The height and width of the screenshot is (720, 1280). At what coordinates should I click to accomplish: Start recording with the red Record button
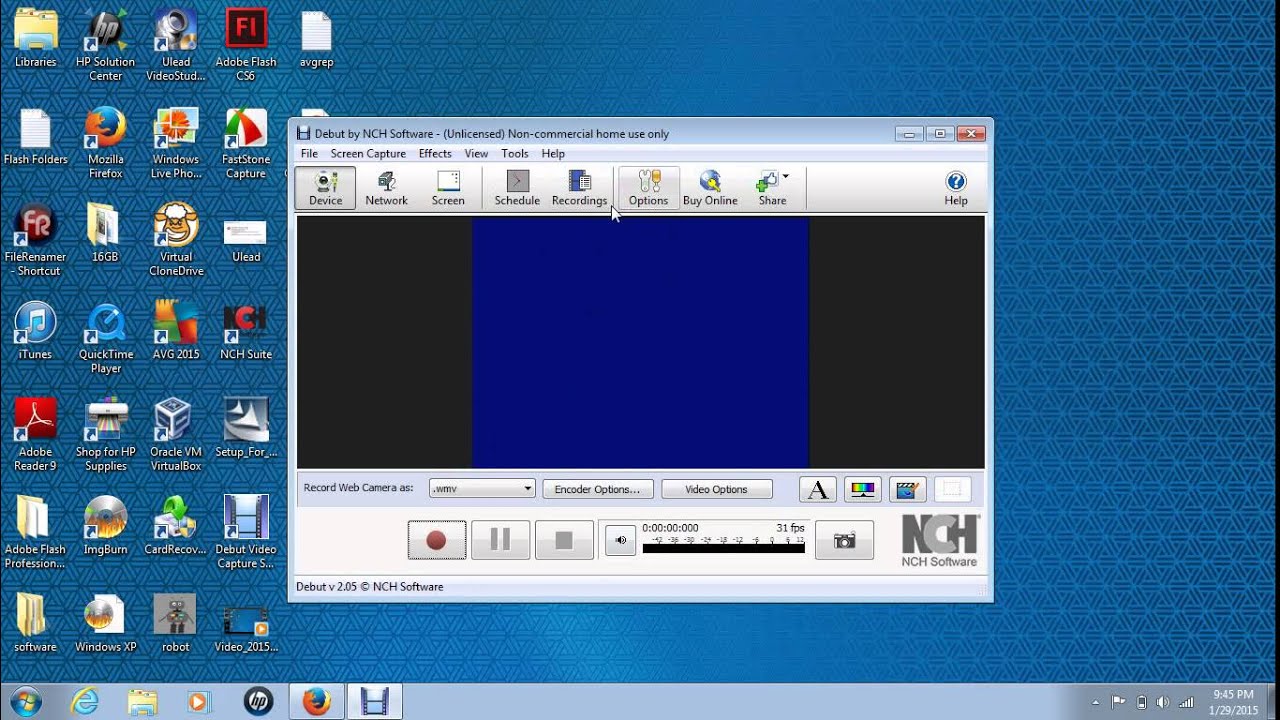click(436, 540)
